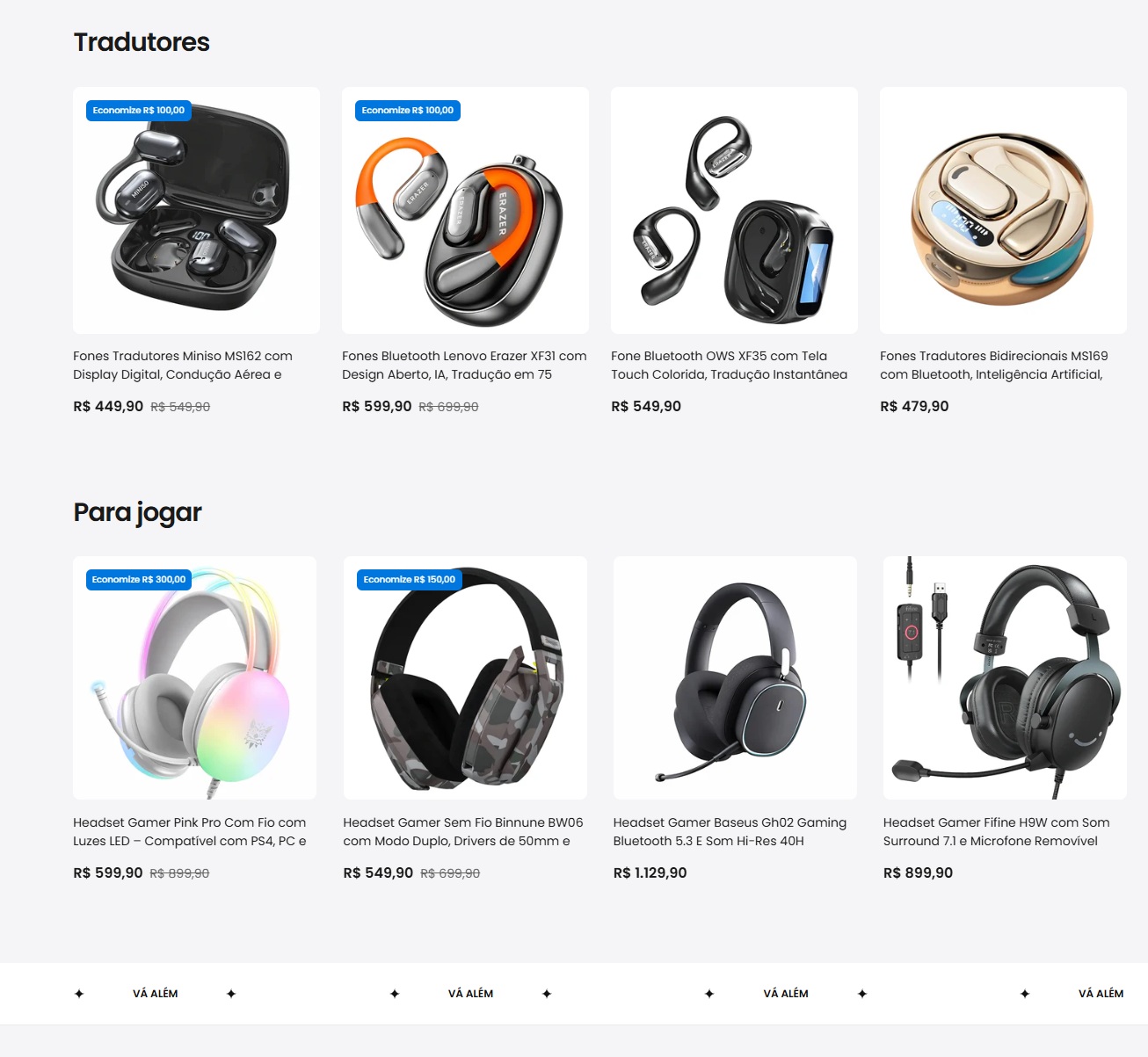Click Economize R$ 150,00 badge on Binnune headset
This screenshot has height=1057, width=1148.
(410, 580)
